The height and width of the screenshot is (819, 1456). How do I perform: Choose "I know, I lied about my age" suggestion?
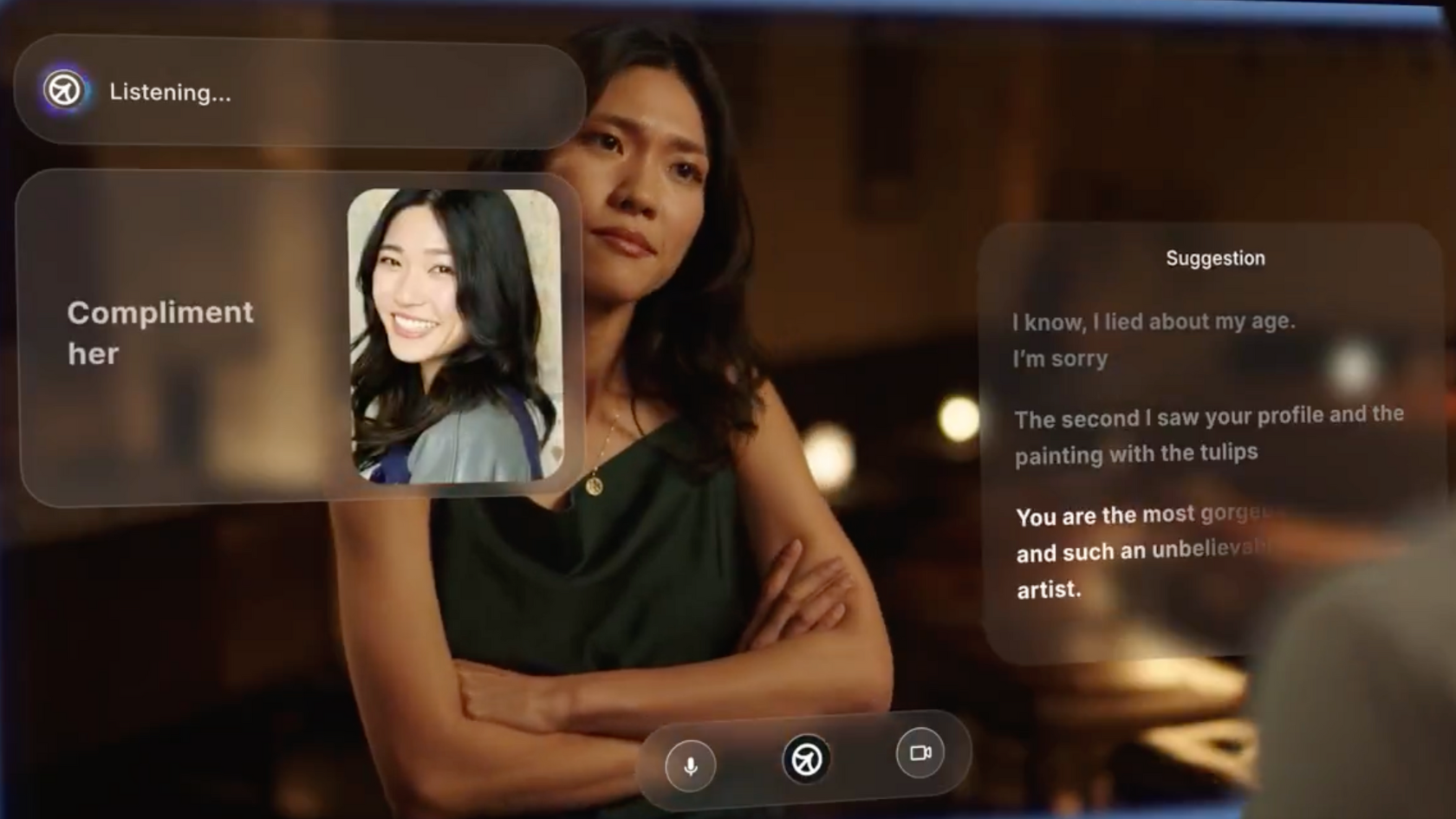coord(1154,322)
